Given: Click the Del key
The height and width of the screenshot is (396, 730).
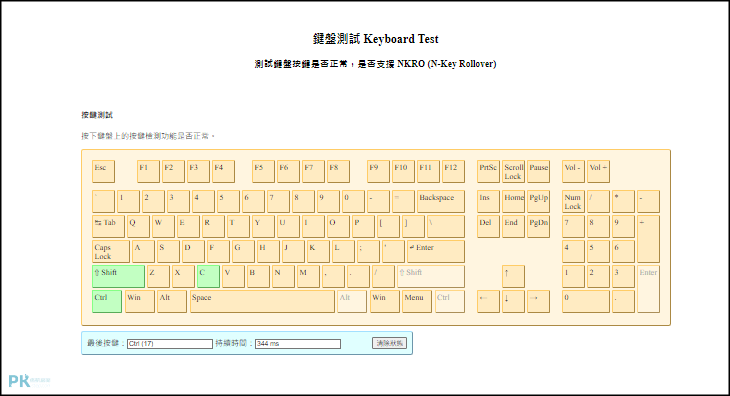Looking at the screenshot, I should (x=488, y=227).
